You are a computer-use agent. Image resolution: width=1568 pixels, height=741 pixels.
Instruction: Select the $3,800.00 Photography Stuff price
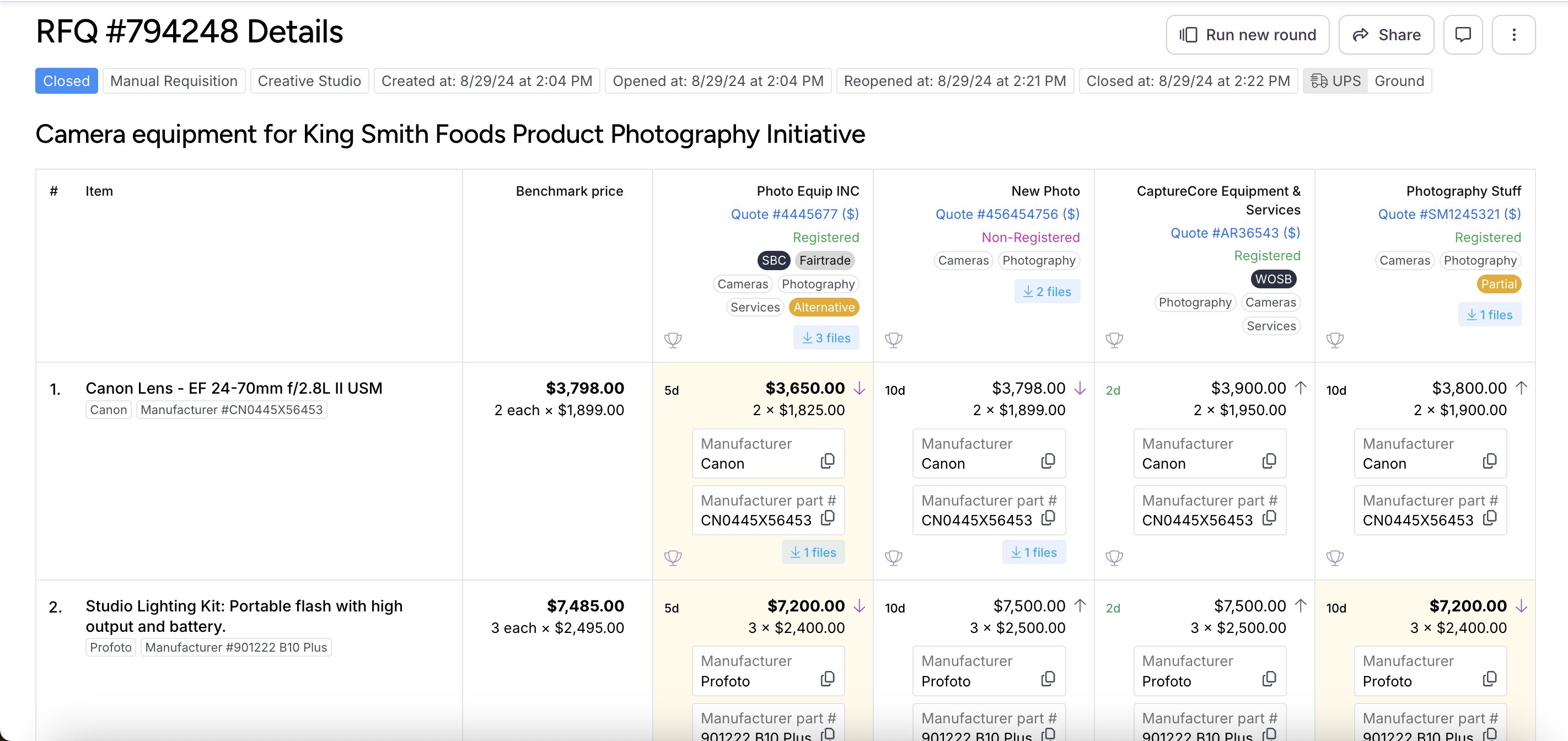1469,388
